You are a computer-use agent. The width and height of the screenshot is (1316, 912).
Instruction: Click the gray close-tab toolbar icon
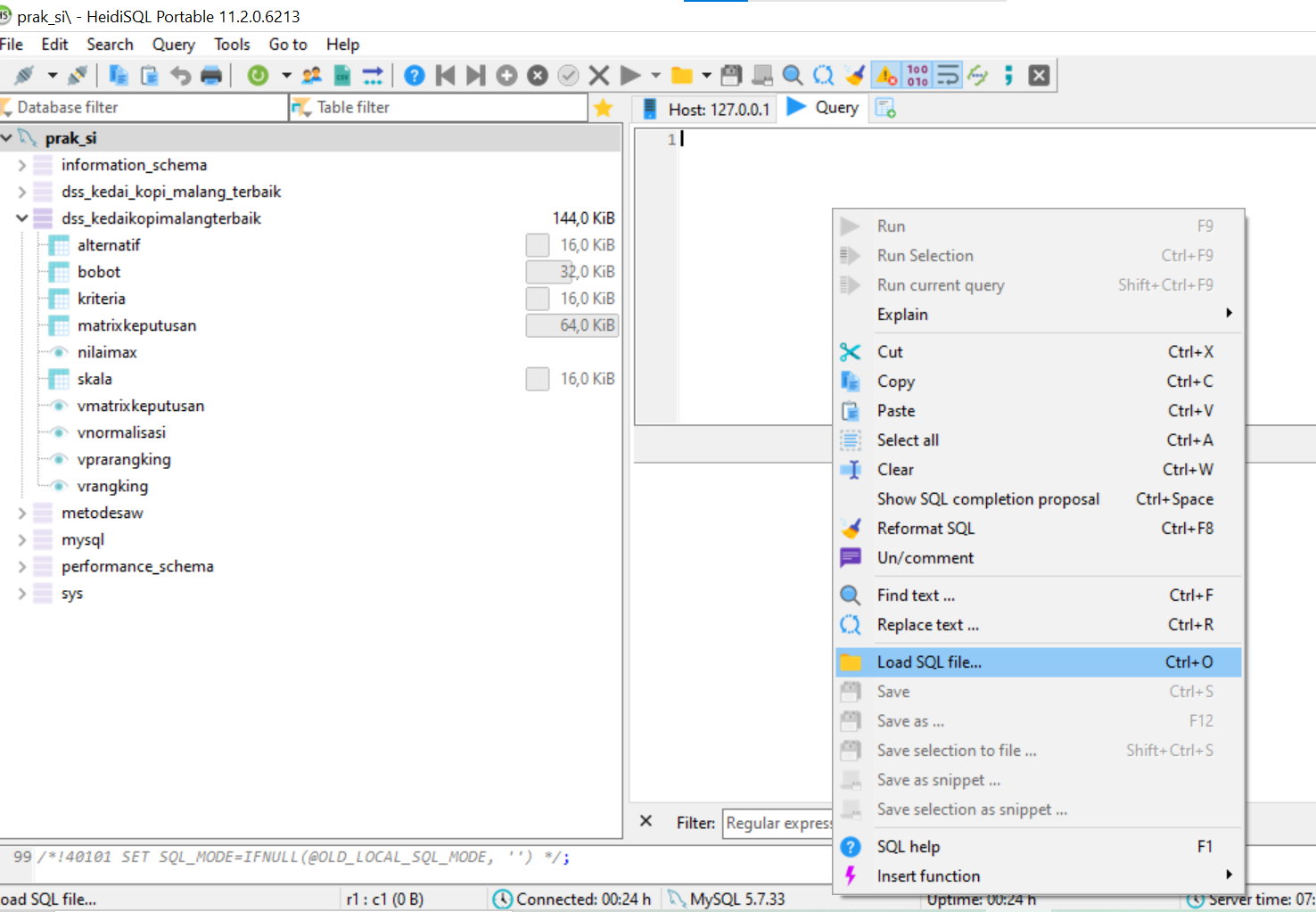[x=1039, y=76]
